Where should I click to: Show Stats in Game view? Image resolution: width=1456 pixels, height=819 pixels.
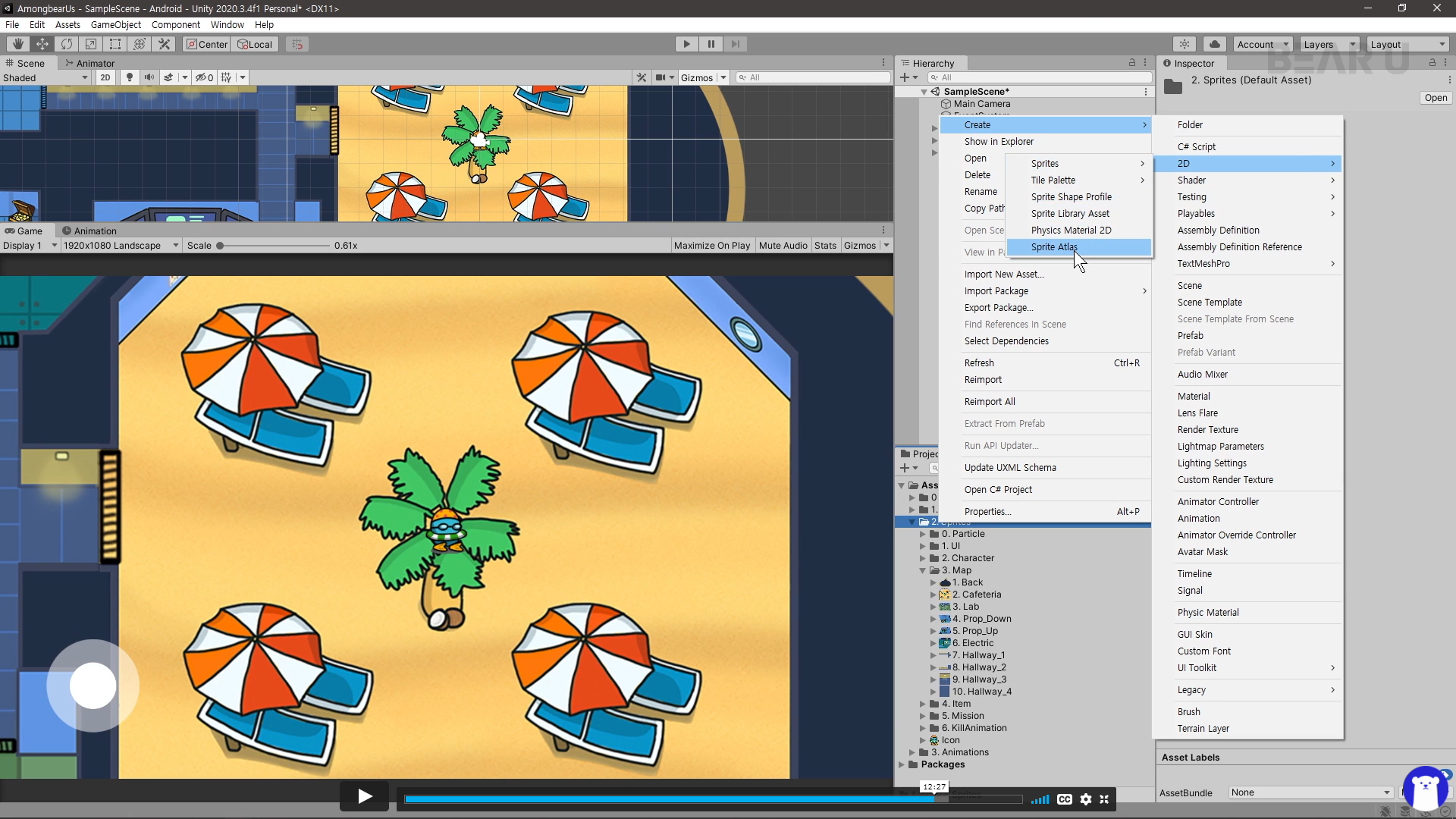[x=825, y=245]
